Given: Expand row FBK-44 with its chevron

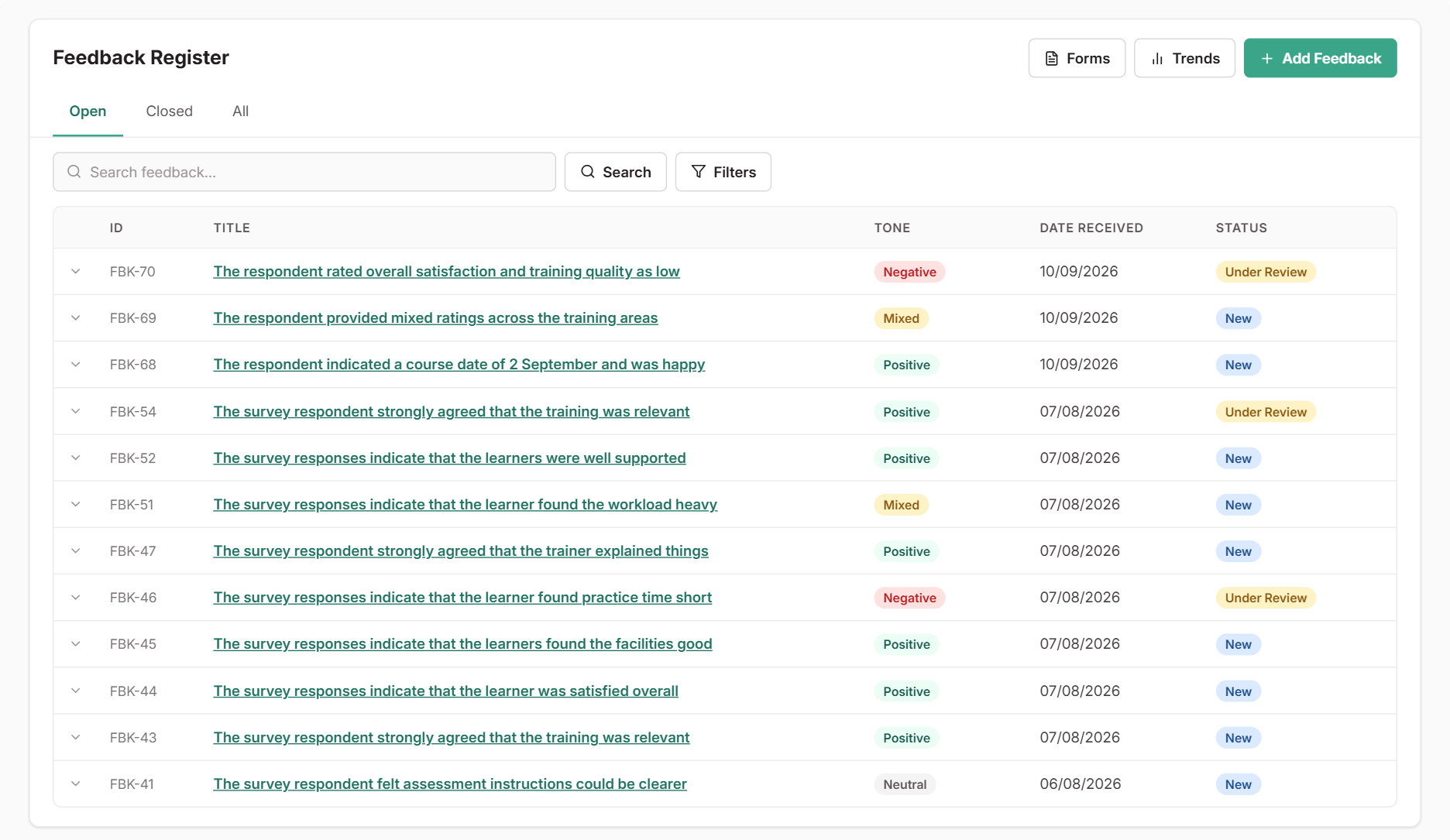Looking at the screenshot, I should [76, 691].
